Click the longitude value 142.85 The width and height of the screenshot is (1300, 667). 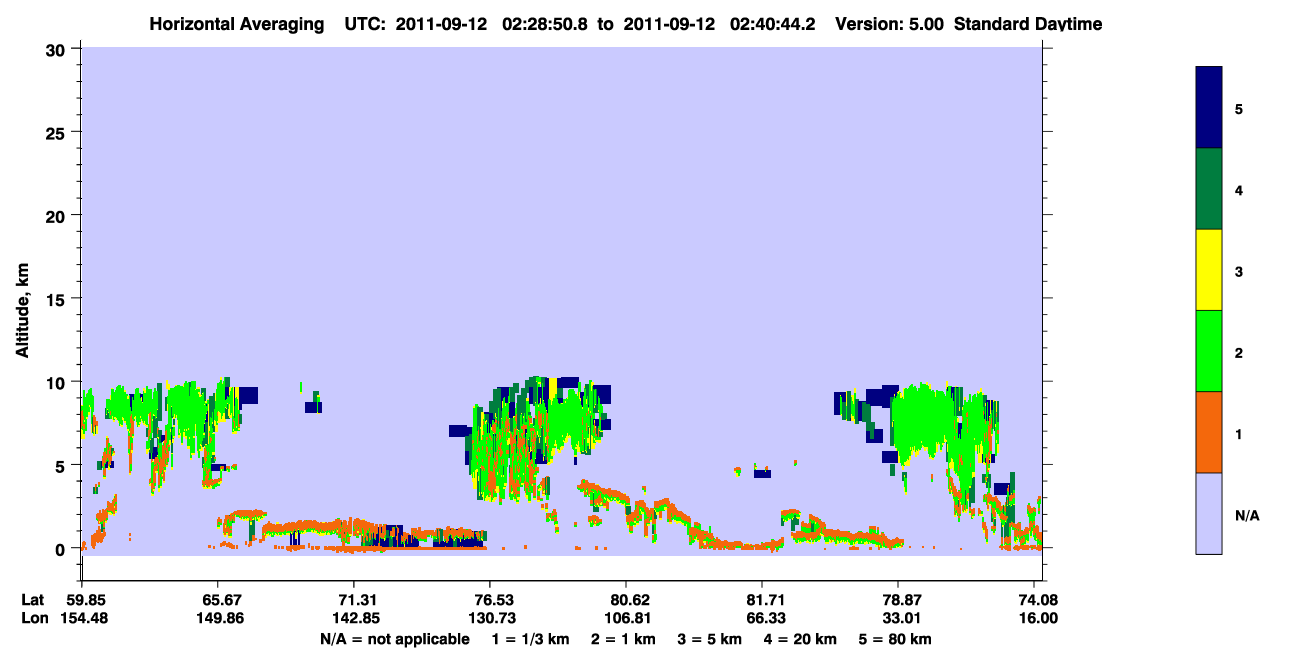pyautogui.click(x=354, y=618)
